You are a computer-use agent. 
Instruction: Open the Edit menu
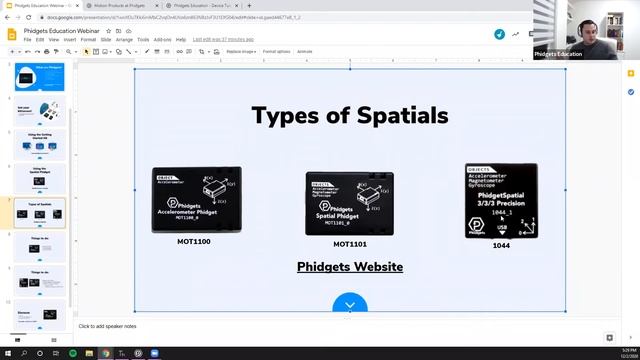(x=40, y=40)
